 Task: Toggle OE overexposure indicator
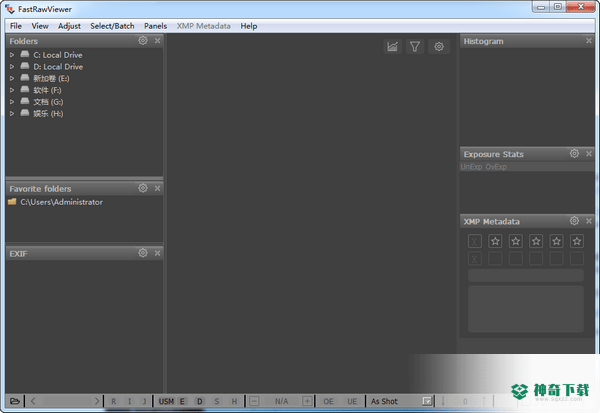[x=328, y=401]
